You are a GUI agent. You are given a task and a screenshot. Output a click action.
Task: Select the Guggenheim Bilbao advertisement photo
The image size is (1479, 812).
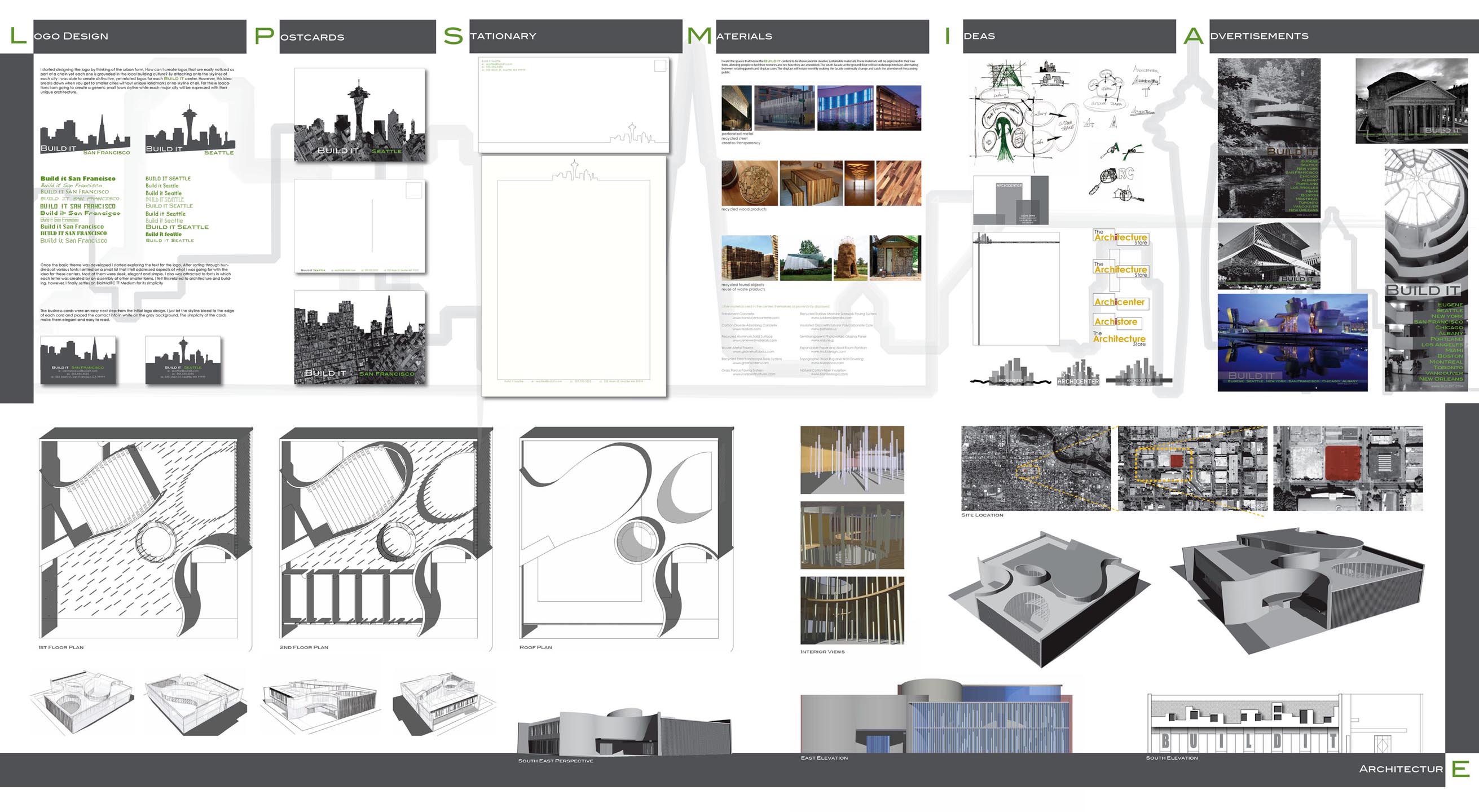[x=1292, y=342]
